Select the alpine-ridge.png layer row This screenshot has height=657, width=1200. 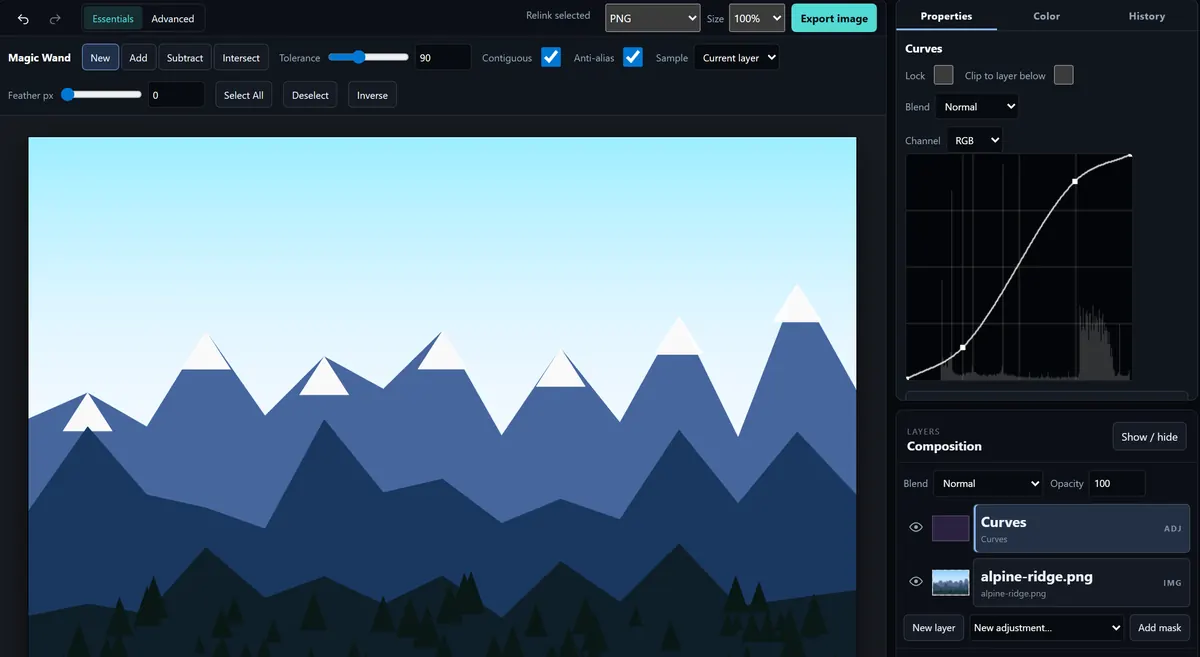[1081, 582]
